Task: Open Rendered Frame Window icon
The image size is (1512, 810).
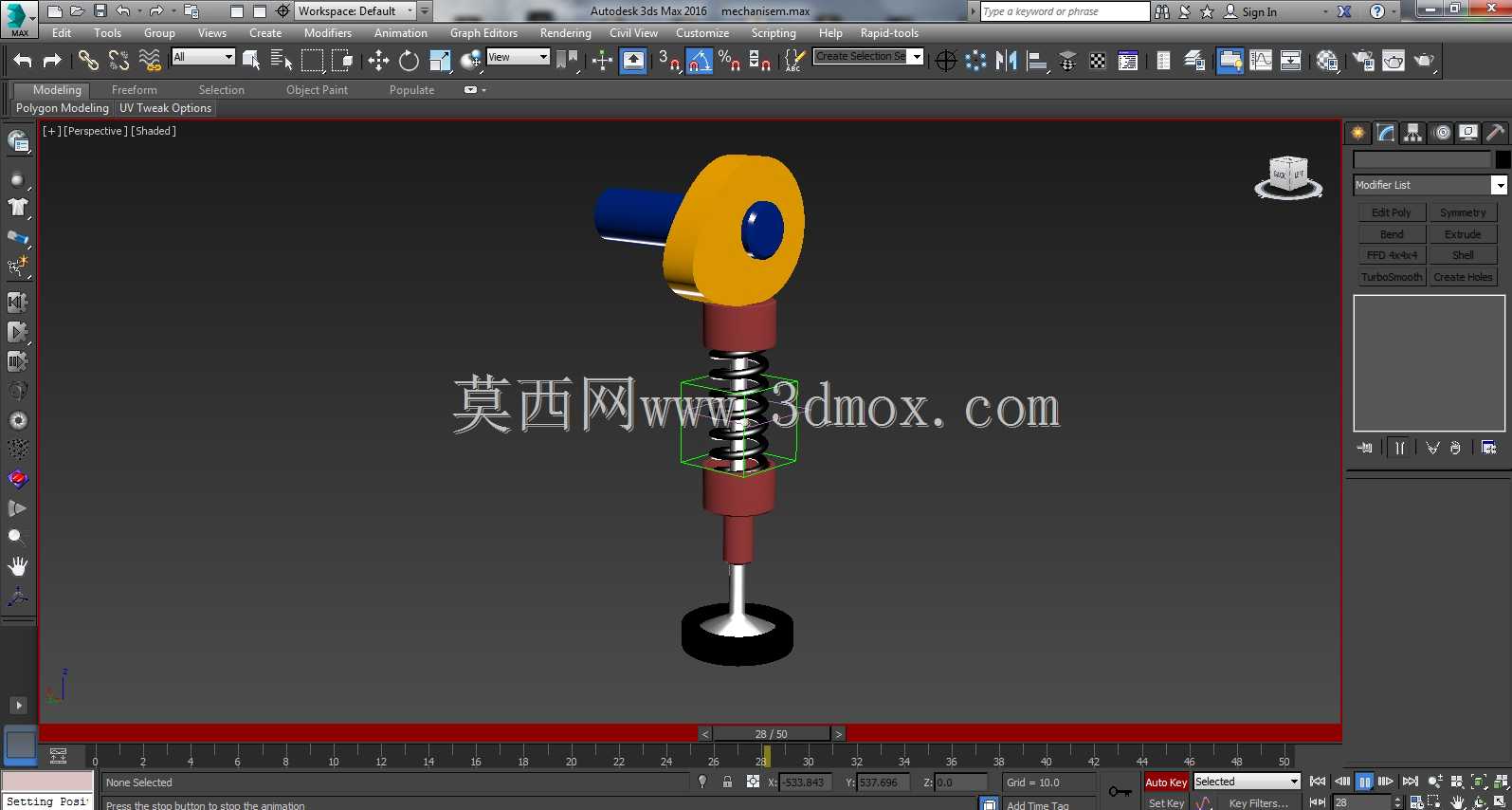Action: pyautogui.click(x=1394, y=61)
